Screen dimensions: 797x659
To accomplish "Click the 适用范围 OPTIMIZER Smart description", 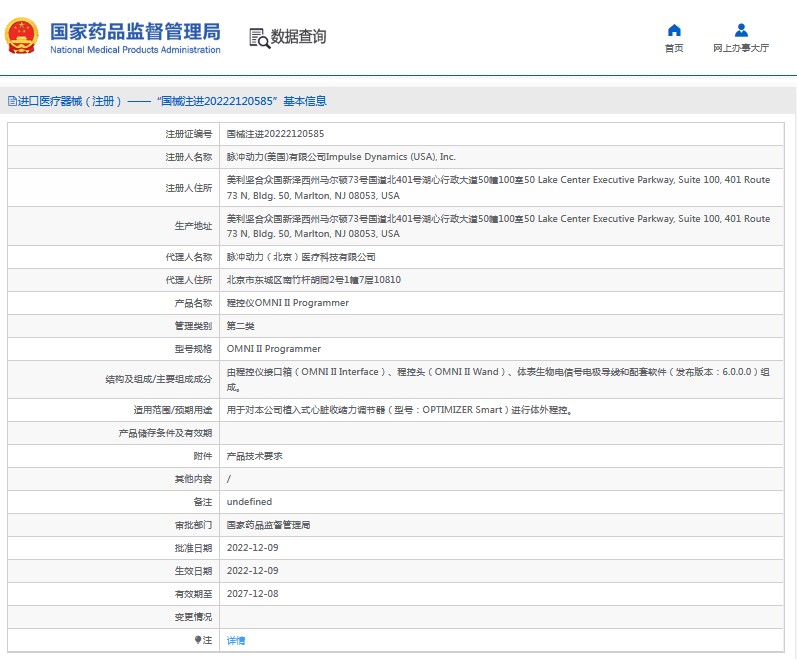I will click(401, 410).
